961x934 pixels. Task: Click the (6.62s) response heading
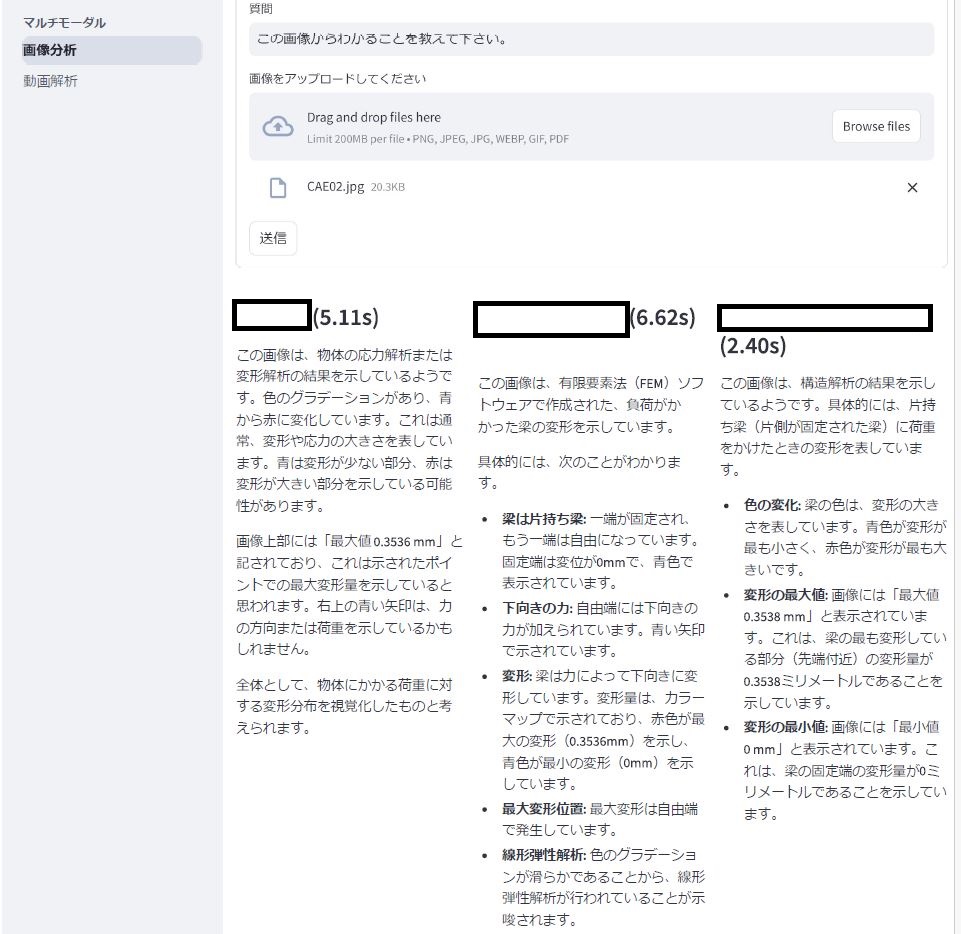coord(663,317)
